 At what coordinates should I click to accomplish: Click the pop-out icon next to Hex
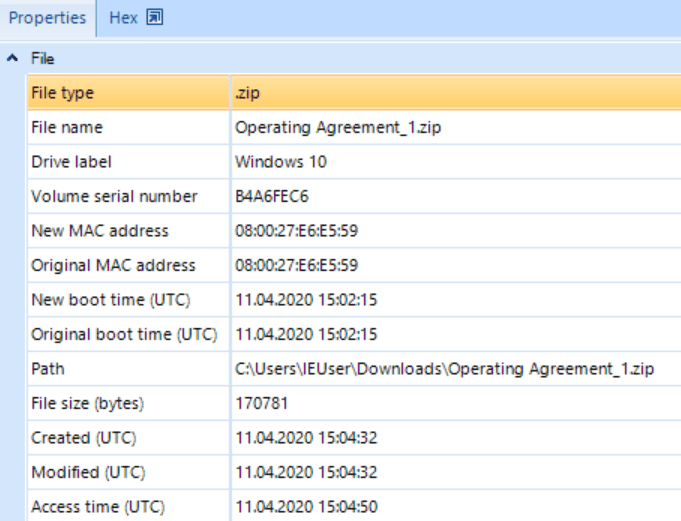154,18
